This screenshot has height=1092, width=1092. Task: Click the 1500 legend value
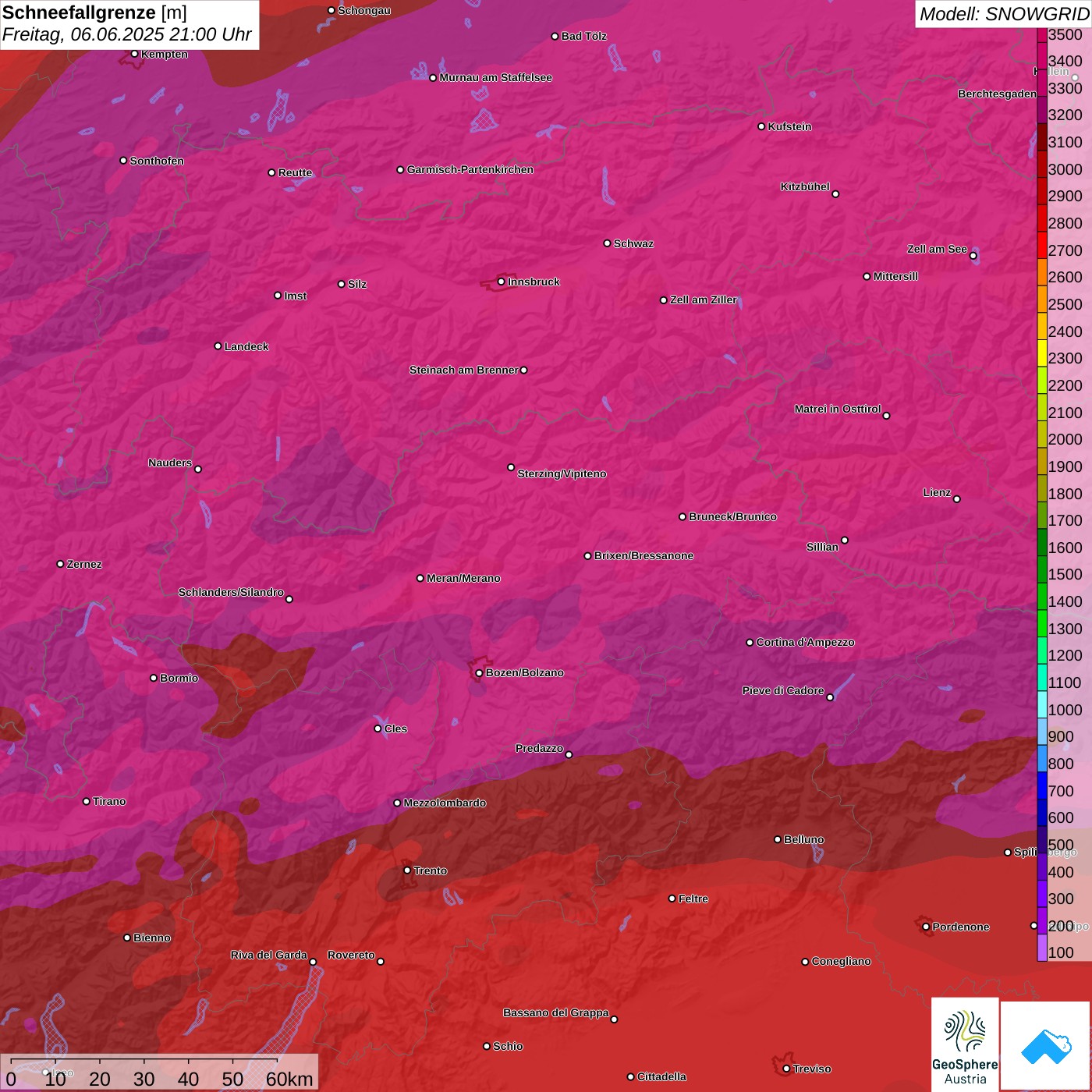pyautogui.click(x=1065, y=574)
